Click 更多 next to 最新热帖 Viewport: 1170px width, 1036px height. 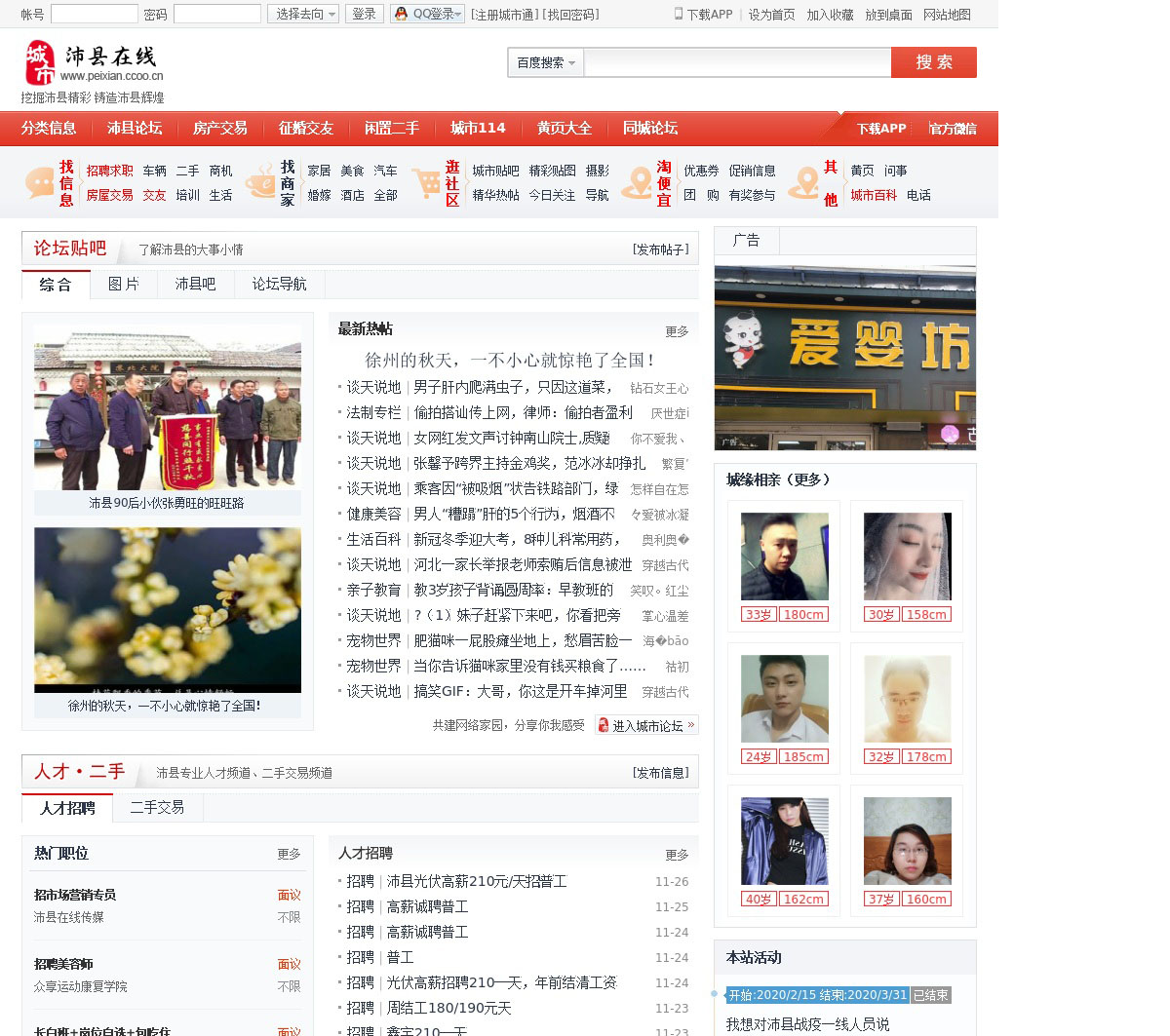click(x=677, y=331)
